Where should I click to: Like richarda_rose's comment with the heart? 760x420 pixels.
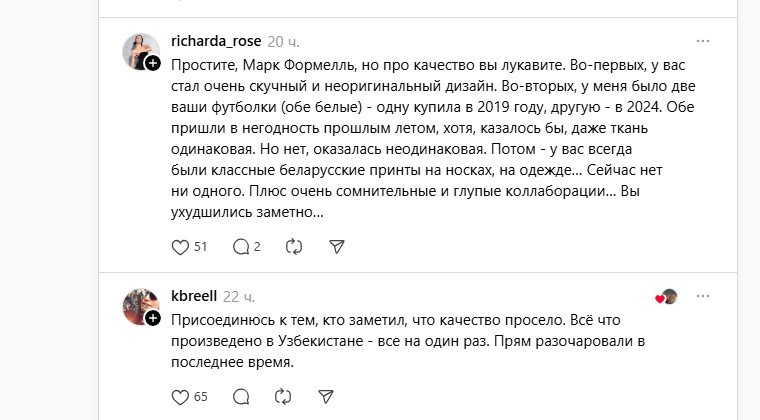click(181, 246)
